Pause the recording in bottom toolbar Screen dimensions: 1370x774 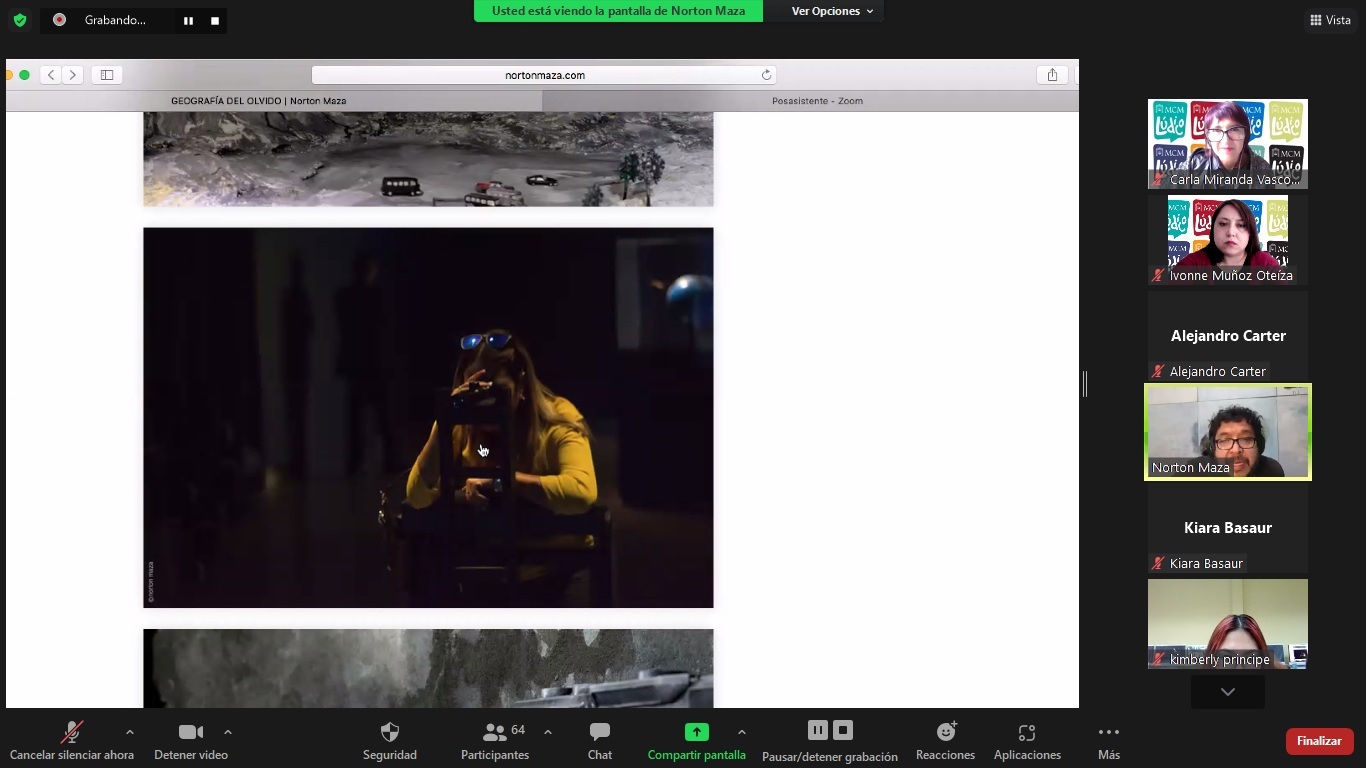(x=817, y=731)
